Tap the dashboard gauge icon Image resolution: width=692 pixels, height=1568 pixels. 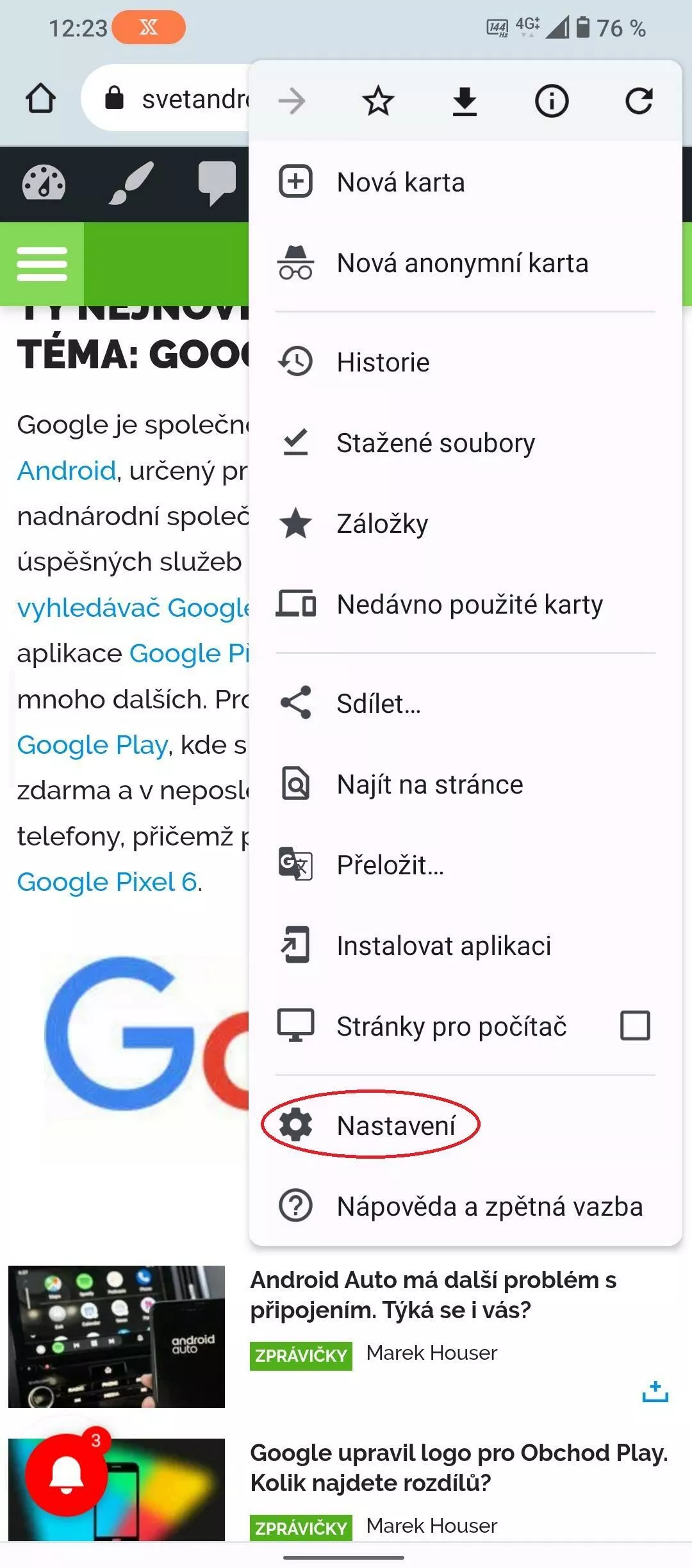pyautogui.click(x=44, y=184)
